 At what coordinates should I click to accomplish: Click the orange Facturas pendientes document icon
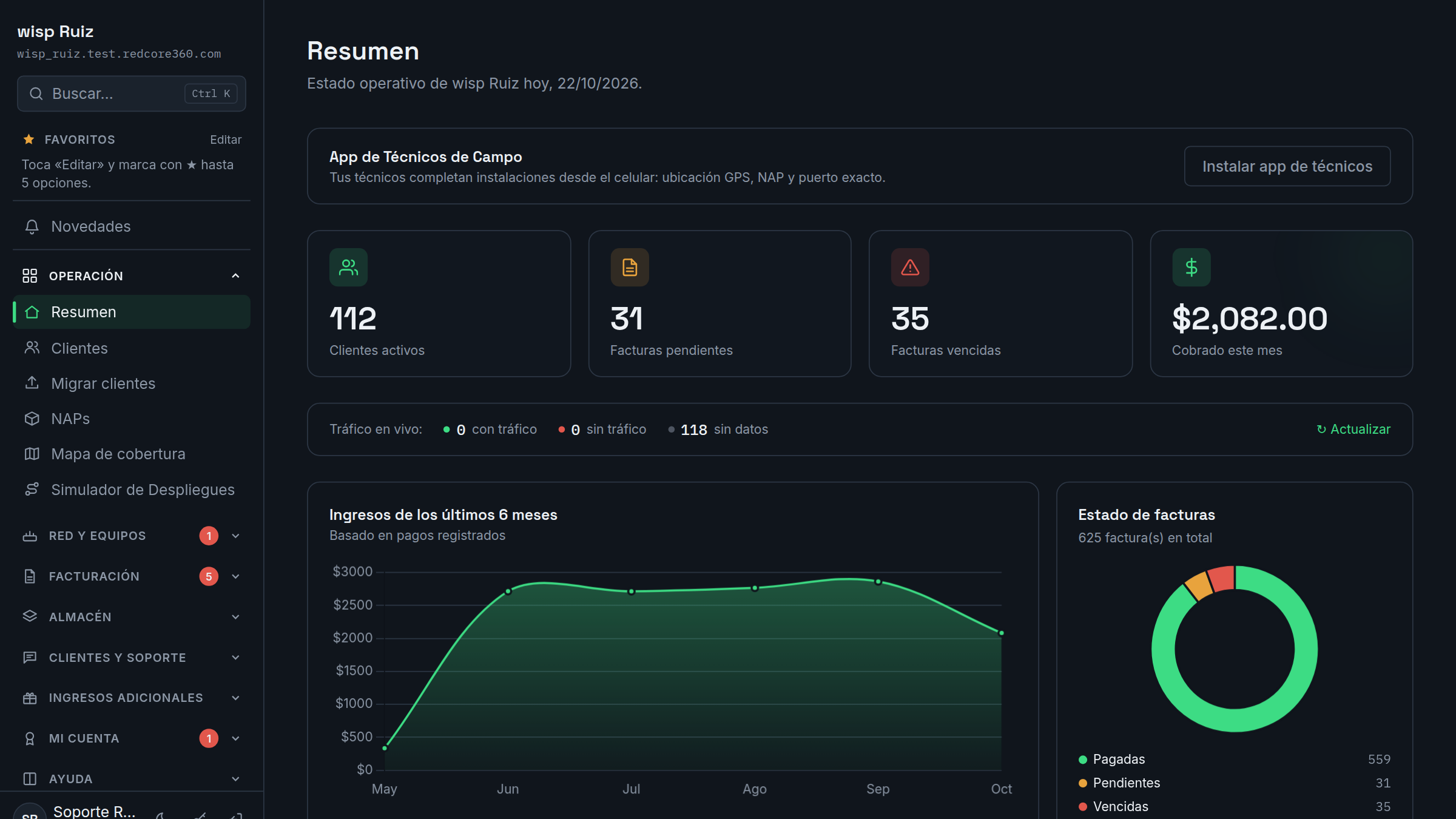click(630, 267)
